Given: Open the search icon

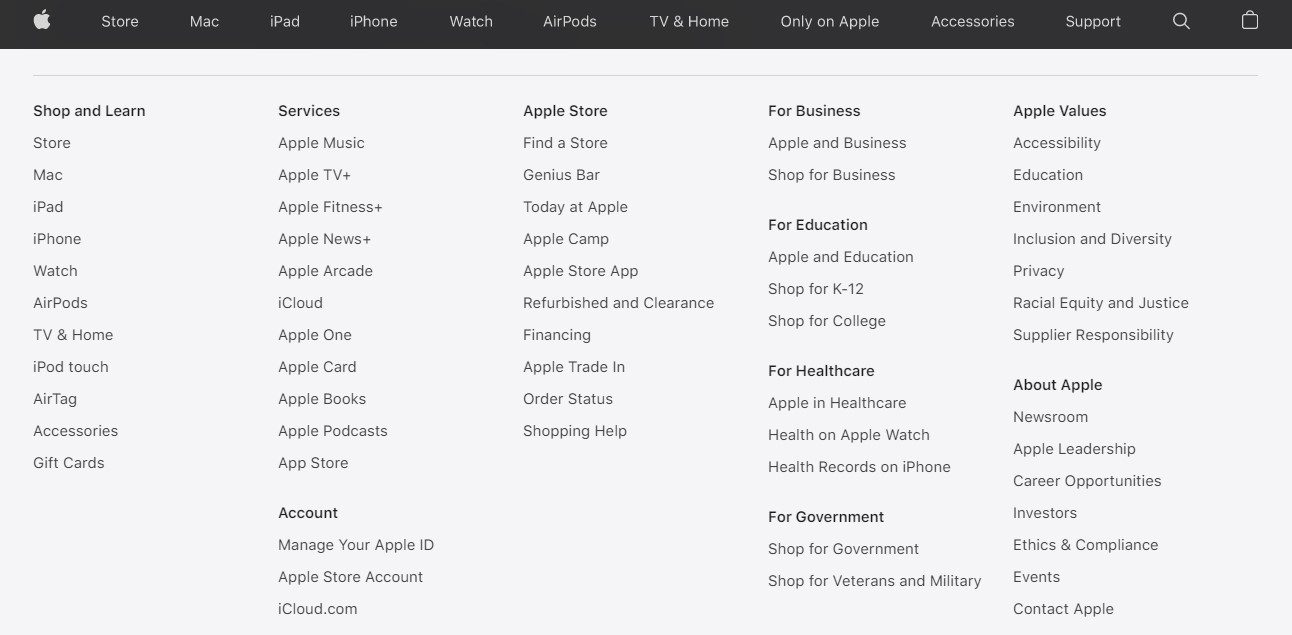Looking at the screenshot, I should tap(1181, 20).
